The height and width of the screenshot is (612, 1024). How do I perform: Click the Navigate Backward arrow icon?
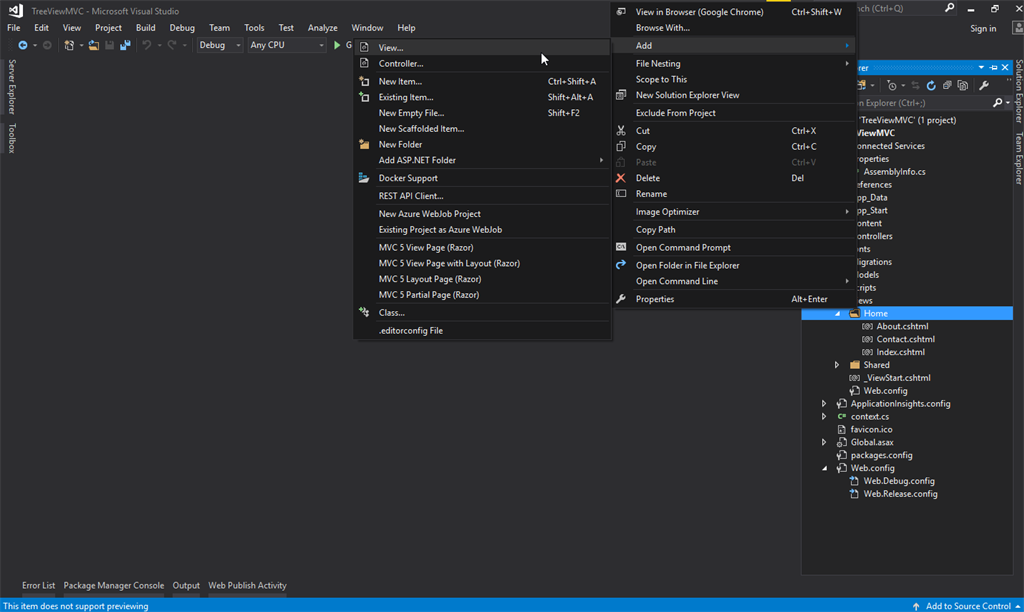coord(22,45)
